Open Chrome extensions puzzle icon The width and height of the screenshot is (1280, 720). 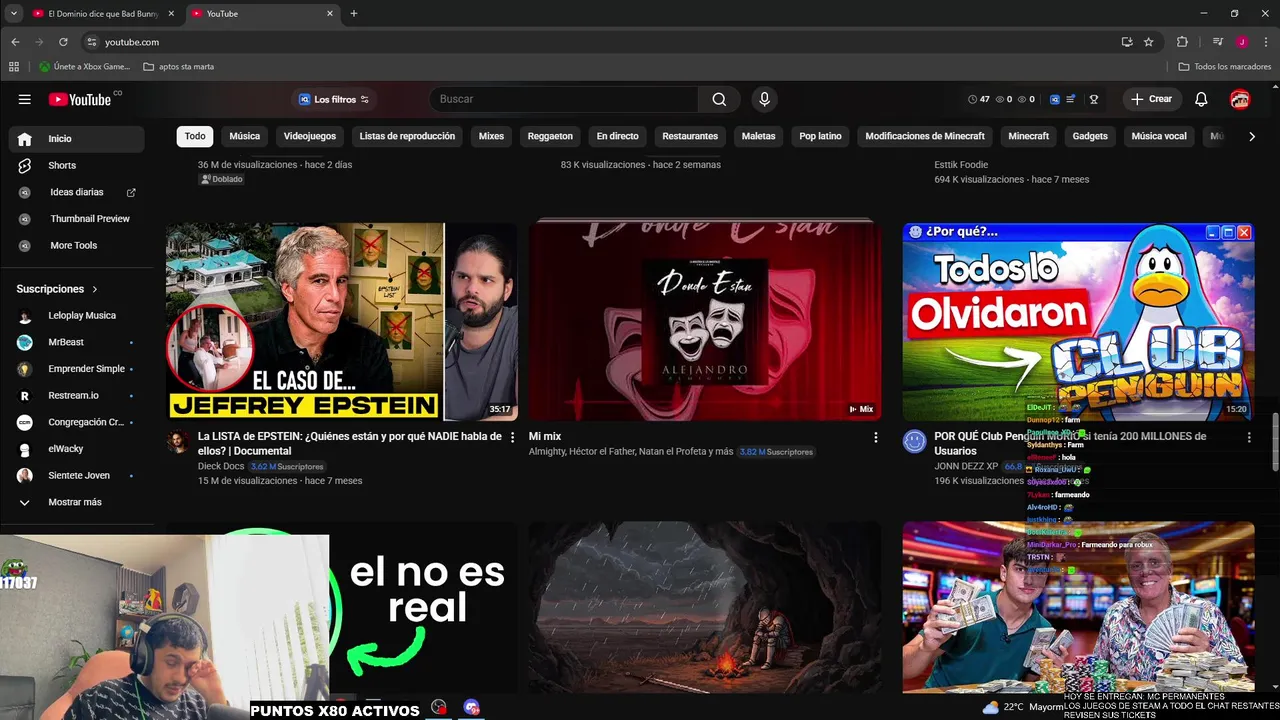coord(1182,42)
